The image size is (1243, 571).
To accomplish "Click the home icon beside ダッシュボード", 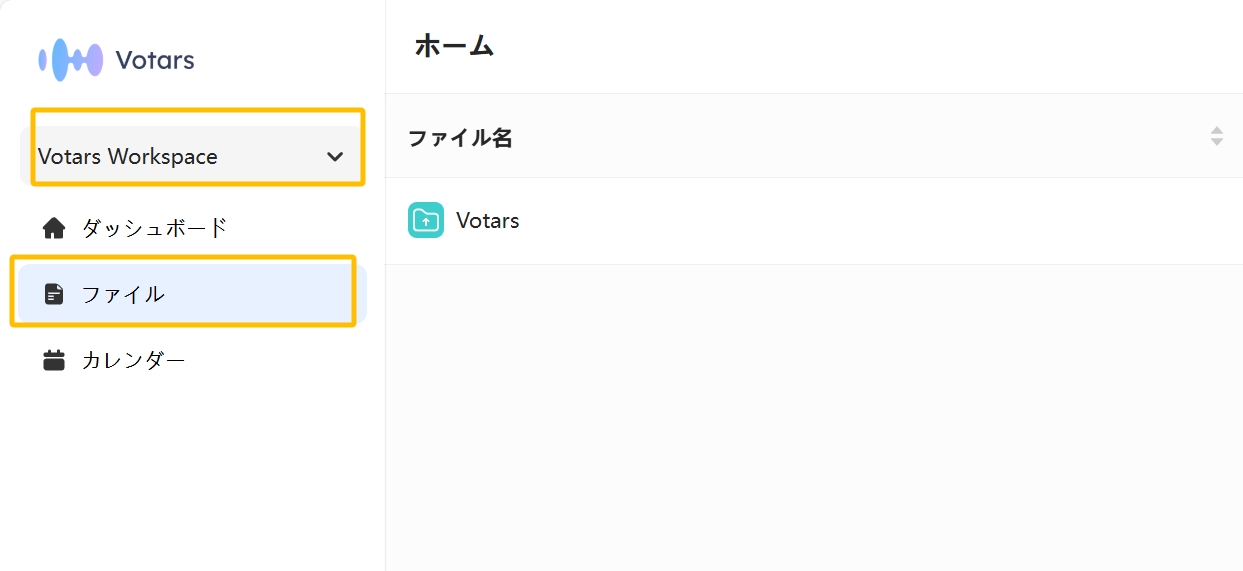I will tap(54, 228).
